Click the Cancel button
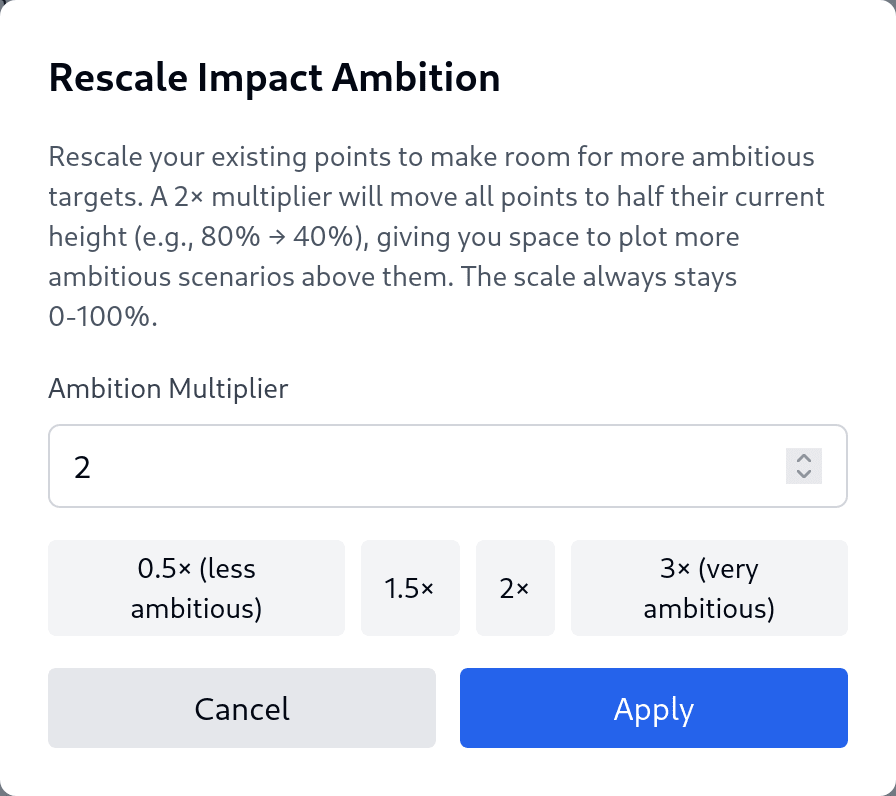896x796 pixels. (x=242, y=708)
